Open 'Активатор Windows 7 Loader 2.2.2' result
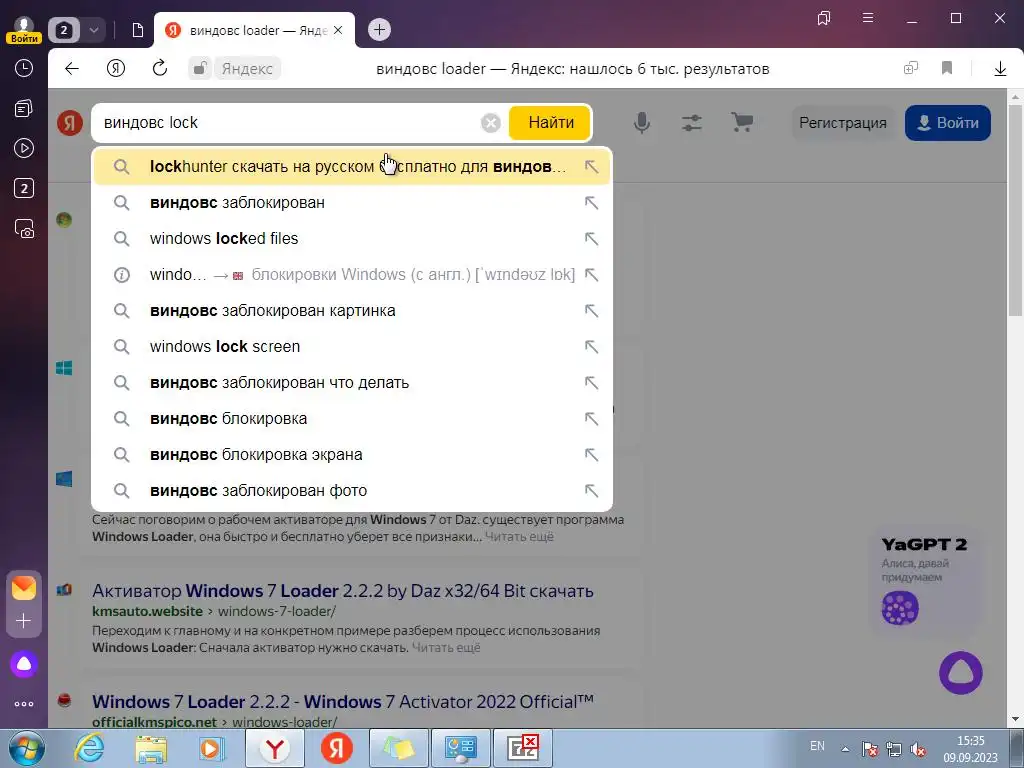Image resolution: width=1024 pixels, height=768 pixels. [343, 590]
